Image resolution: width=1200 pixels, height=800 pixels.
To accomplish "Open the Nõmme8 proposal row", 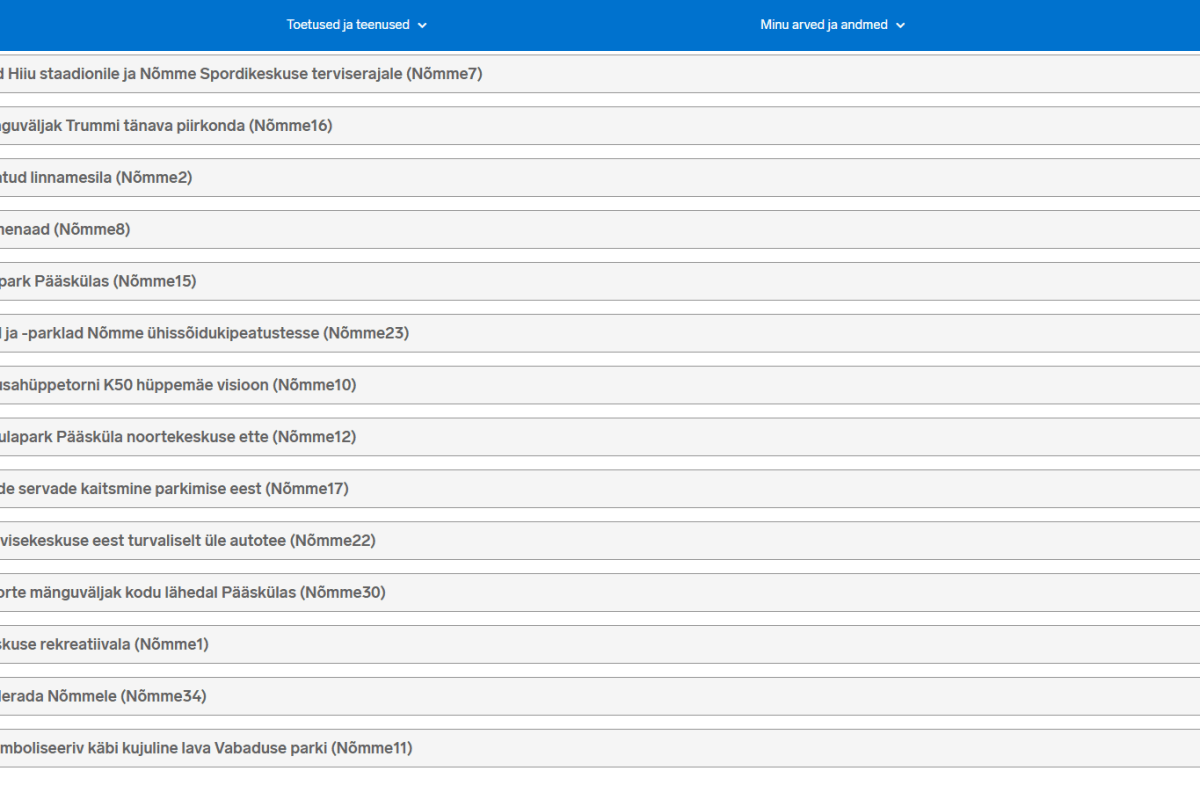I will coord(65,230).
